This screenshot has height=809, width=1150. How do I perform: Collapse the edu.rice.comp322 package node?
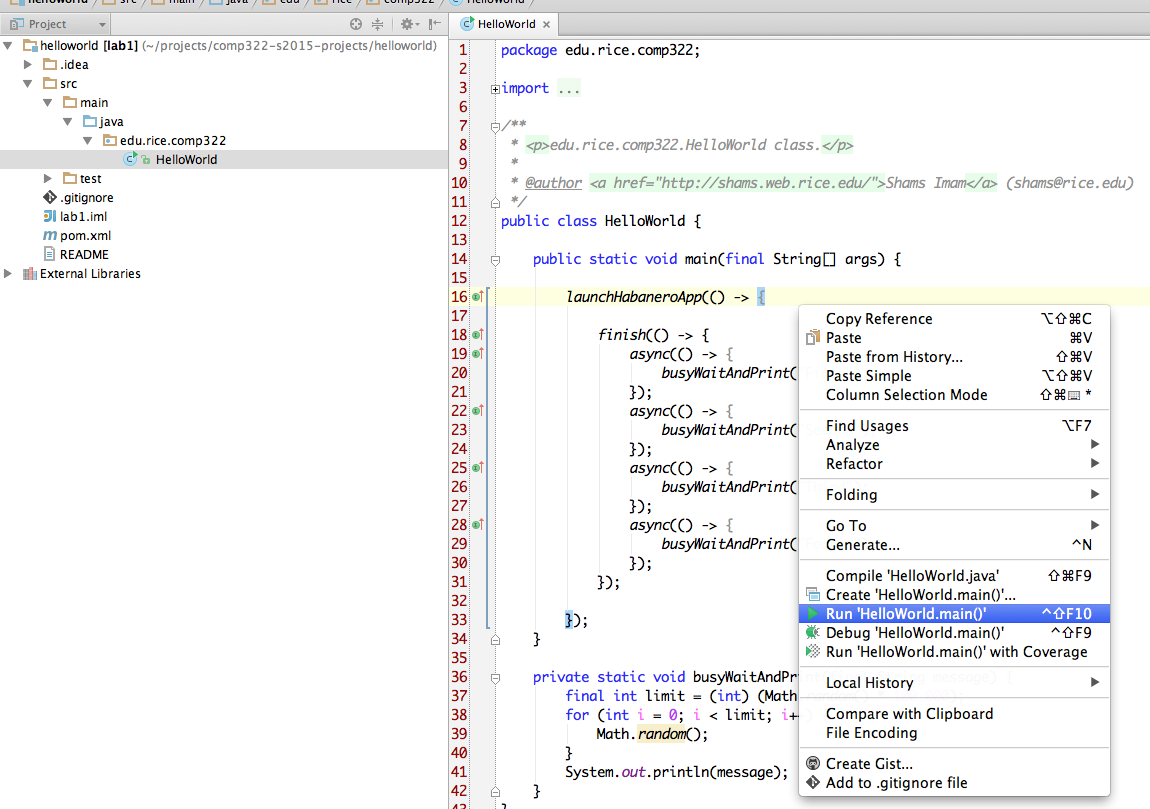(x=86, y=140)
